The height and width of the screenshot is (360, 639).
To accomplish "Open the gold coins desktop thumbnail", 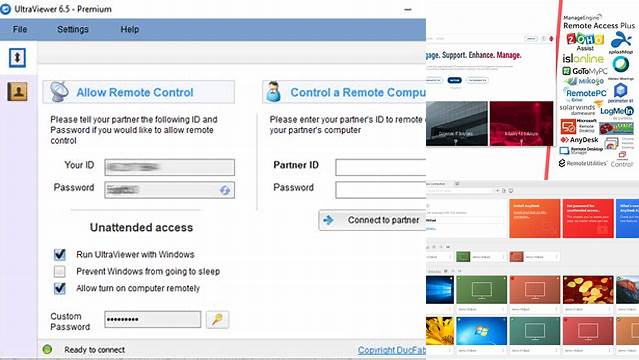I will pyautogui.click(x=588, y=289).
